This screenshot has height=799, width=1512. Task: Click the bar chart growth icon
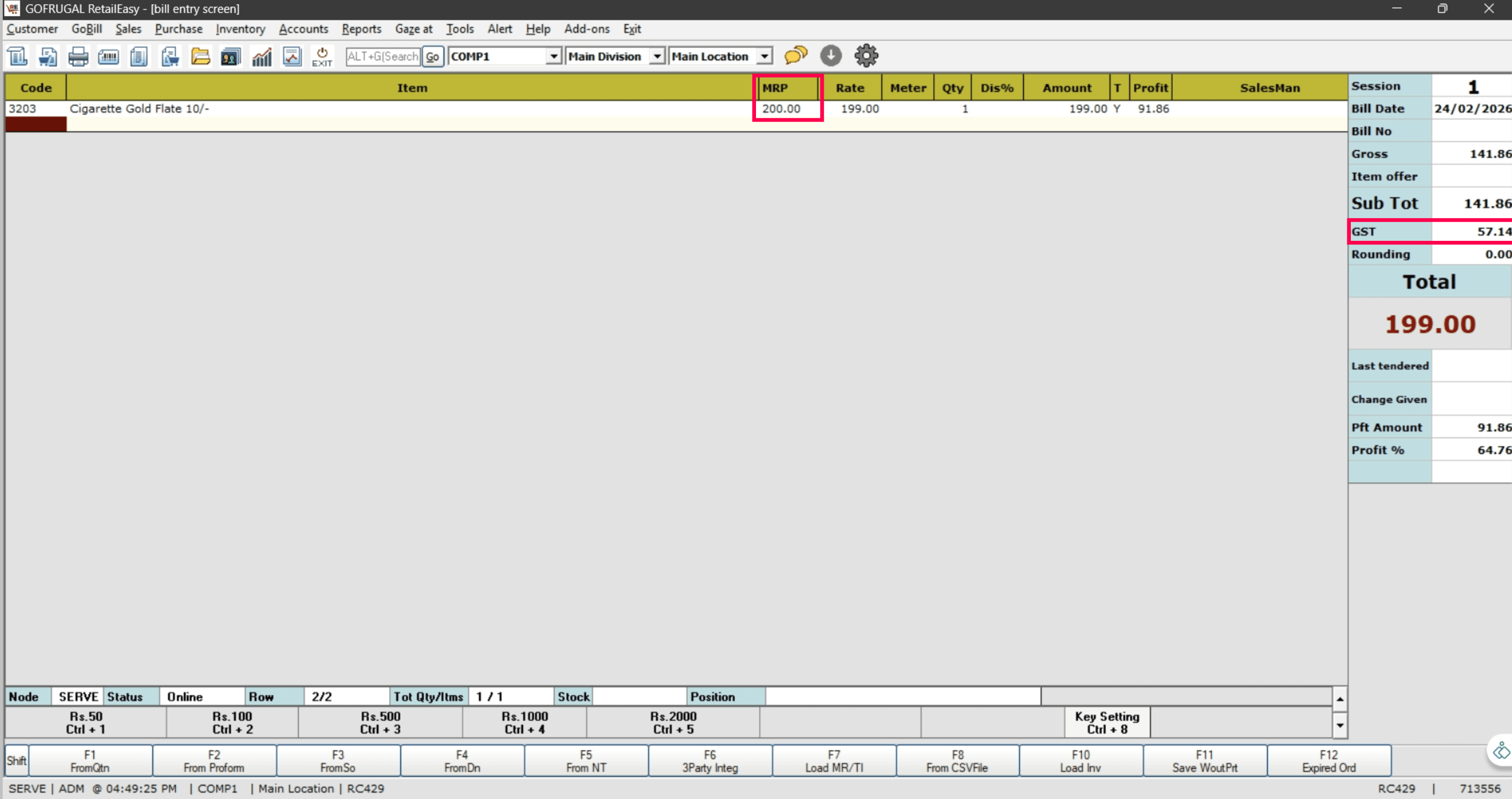tap(261, 56)
